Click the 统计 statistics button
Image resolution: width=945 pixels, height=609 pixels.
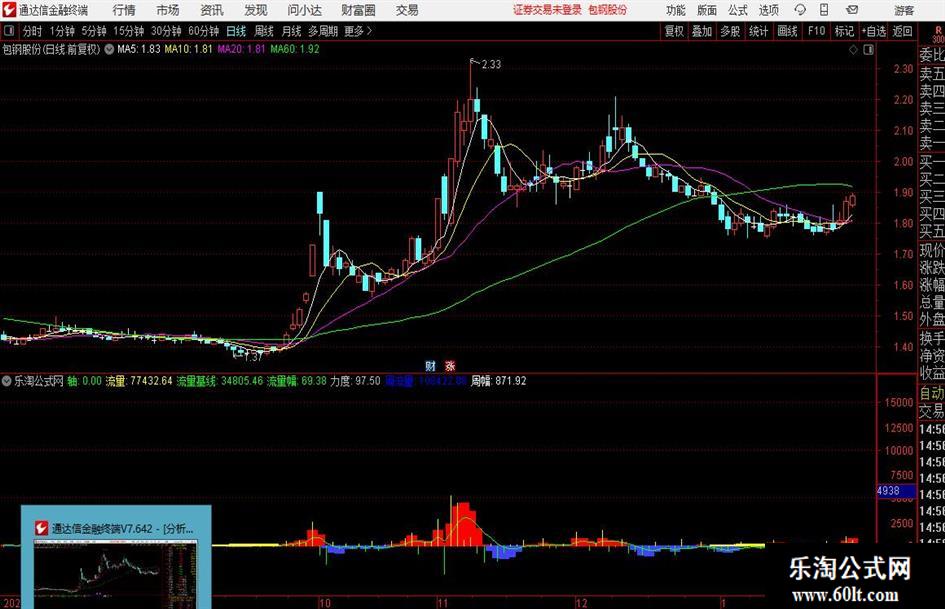coord(758,31)
